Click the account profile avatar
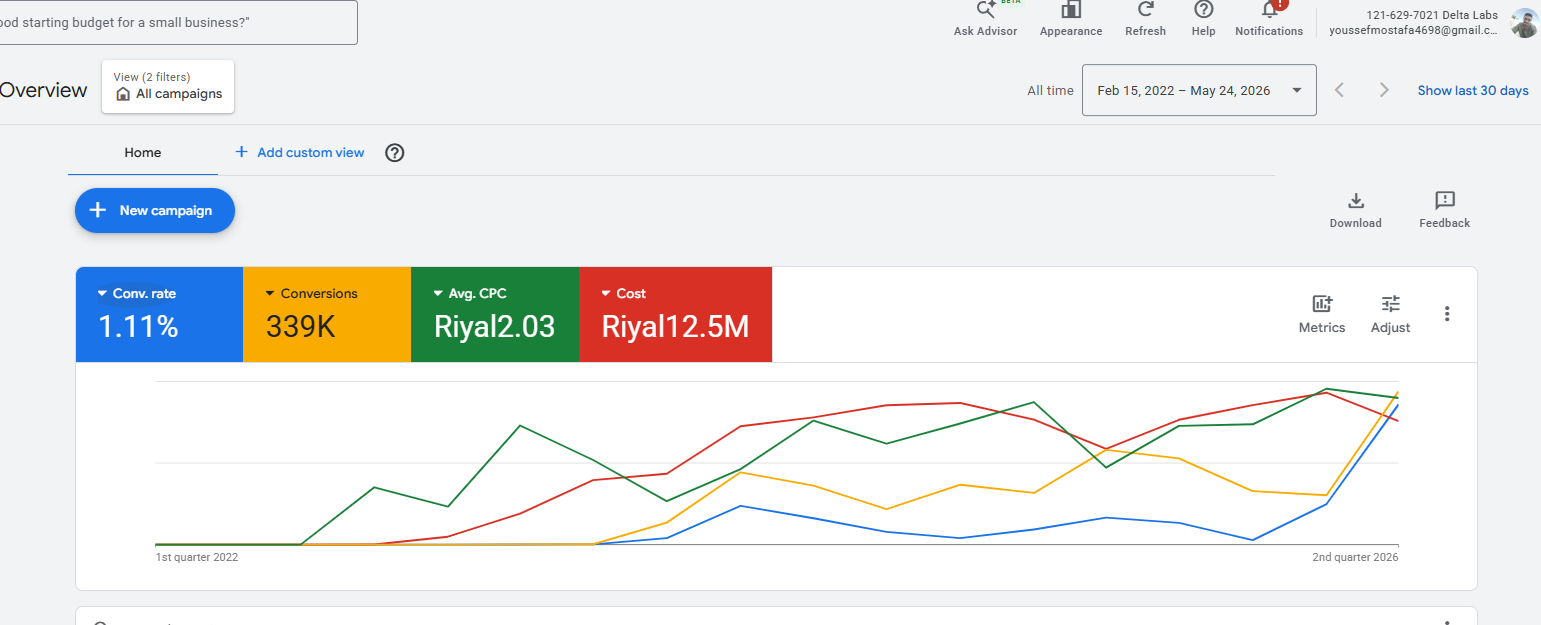This screenshot has height=625, width=1541. [x=1524, y=23]
